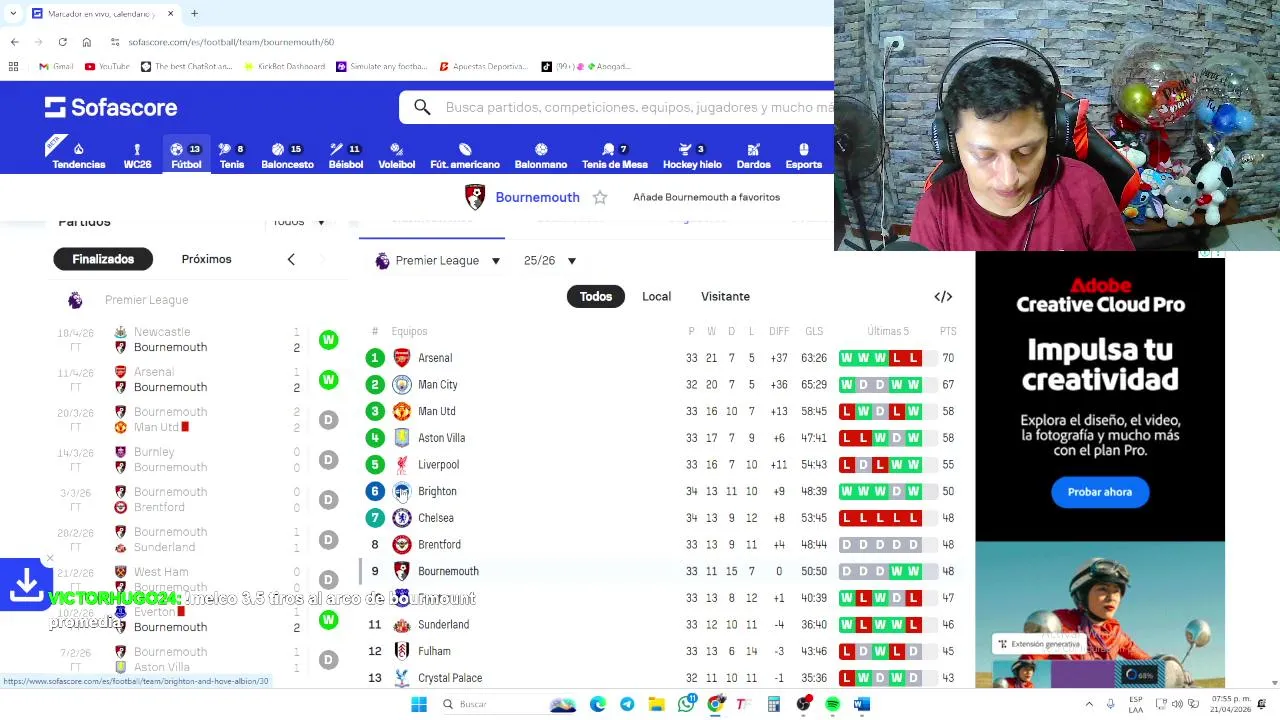Screen dimensions: 1280x720
Task: Open the browser home page
Action: [x=86, y=42]
